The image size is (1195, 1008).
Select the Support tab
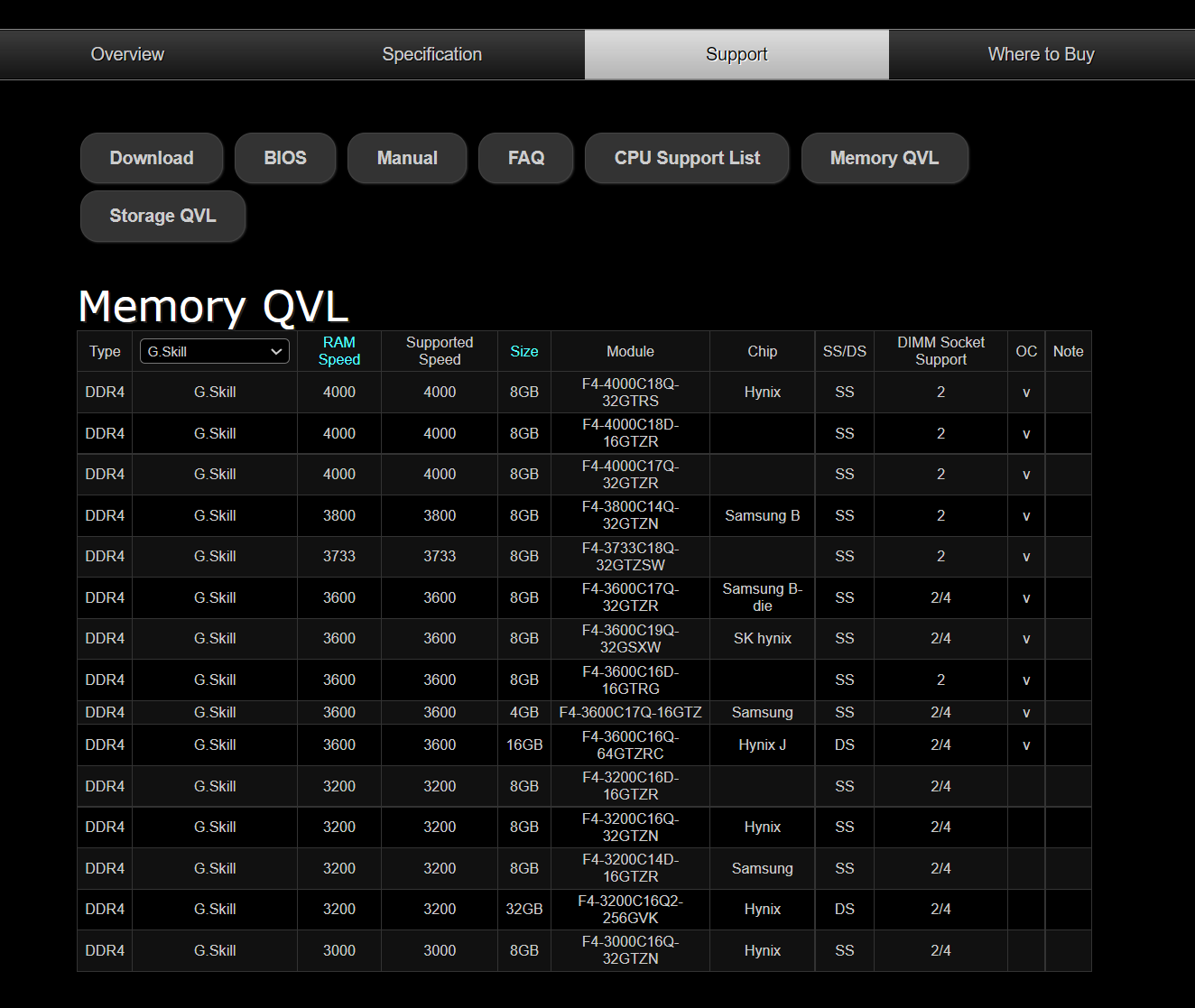[736, 54]
